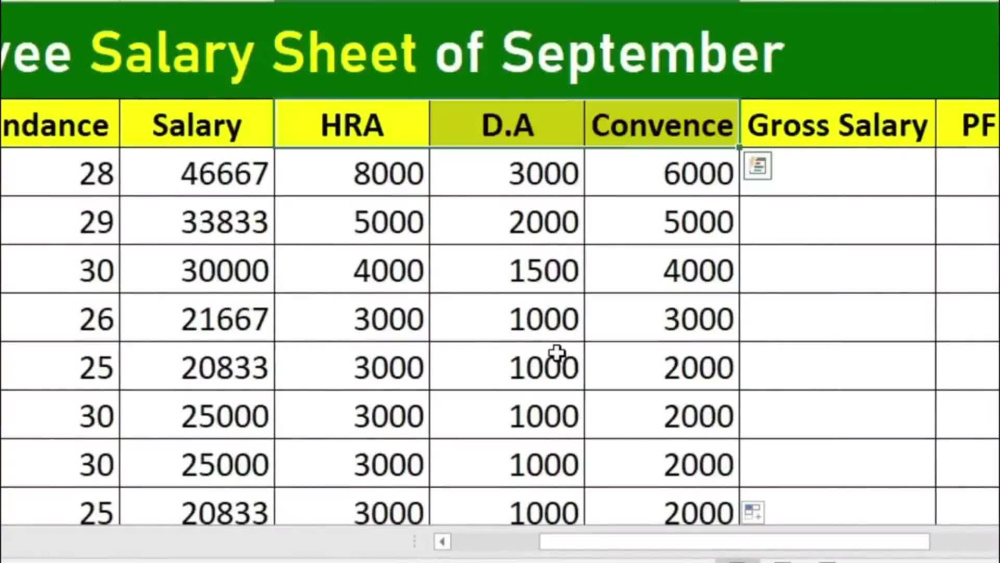Select D.A cell 1000 in 21667 row
The image size is (1000, 563).
point(507,318)
